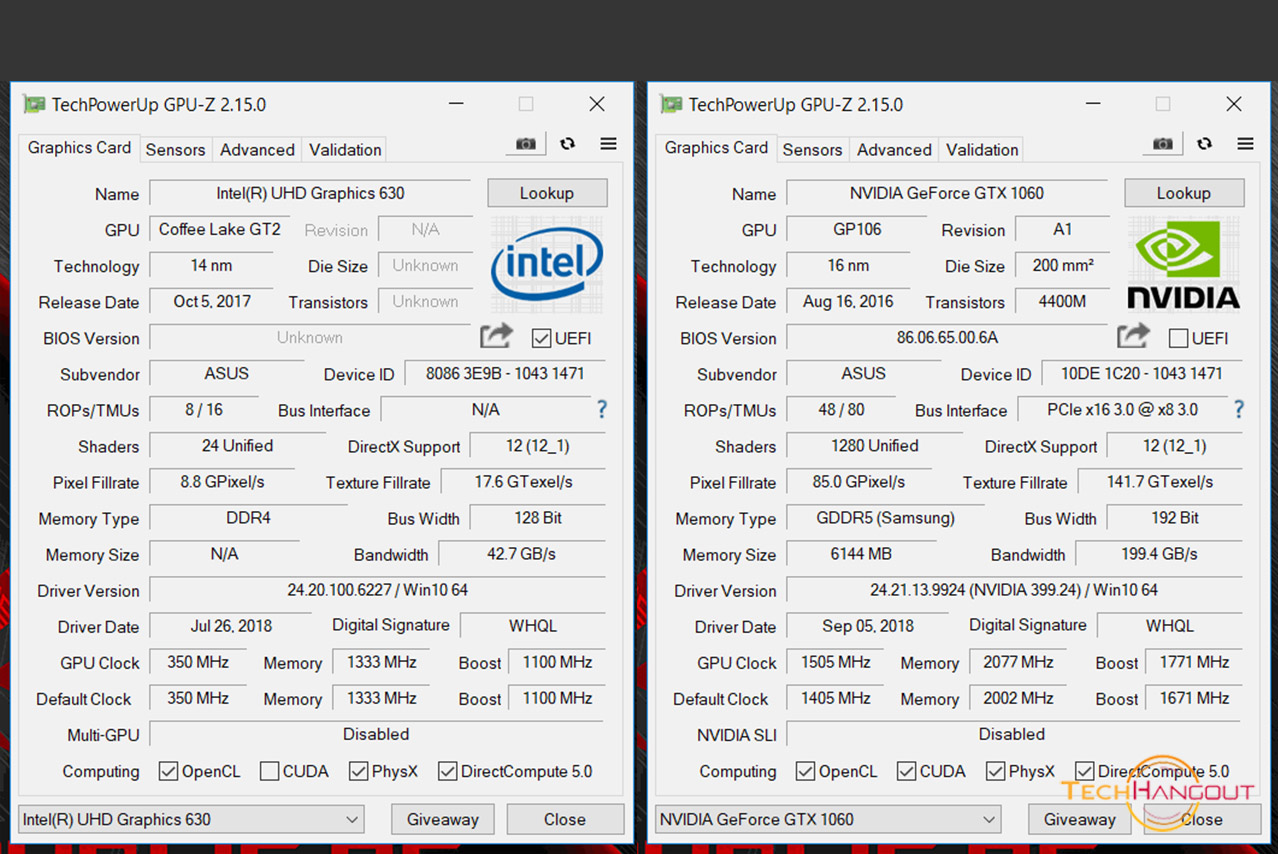1278x854 pixels.
Task: Click Lookup button in NVIDIA window
Action: pos(1184,193)
